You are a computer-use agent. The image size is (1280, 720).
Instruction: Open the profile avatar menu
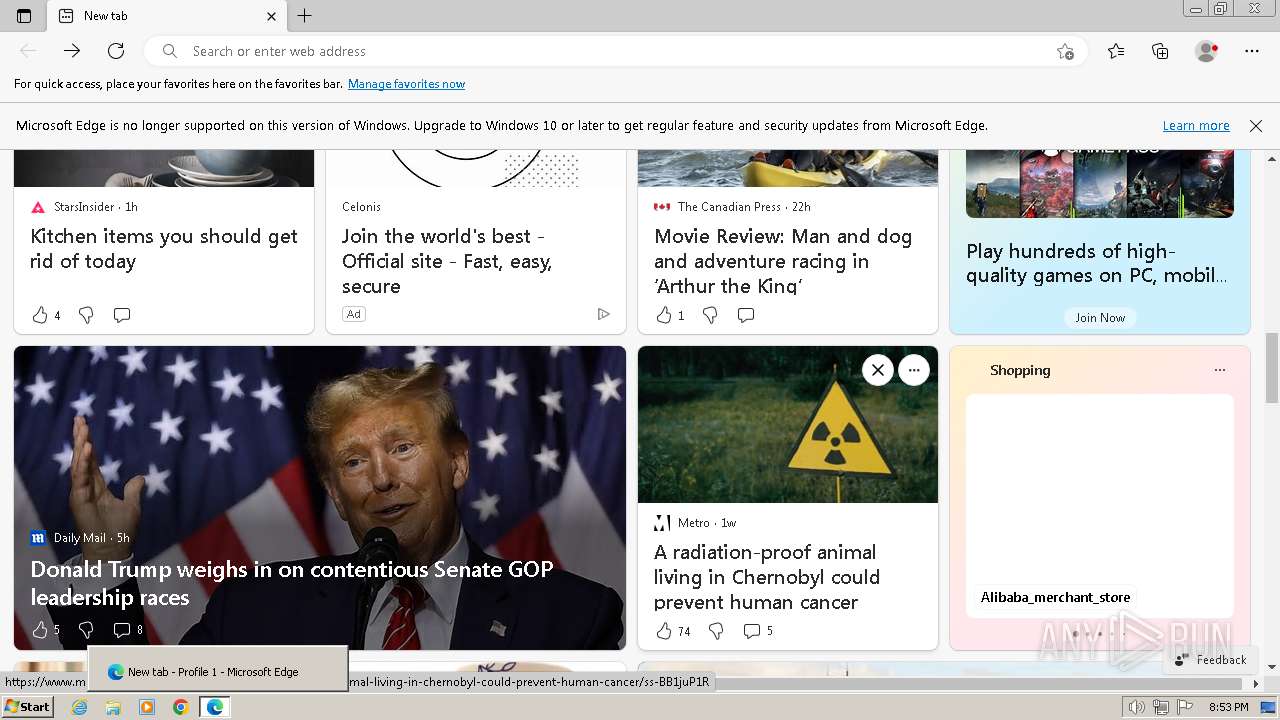[x=1206, y=51]
